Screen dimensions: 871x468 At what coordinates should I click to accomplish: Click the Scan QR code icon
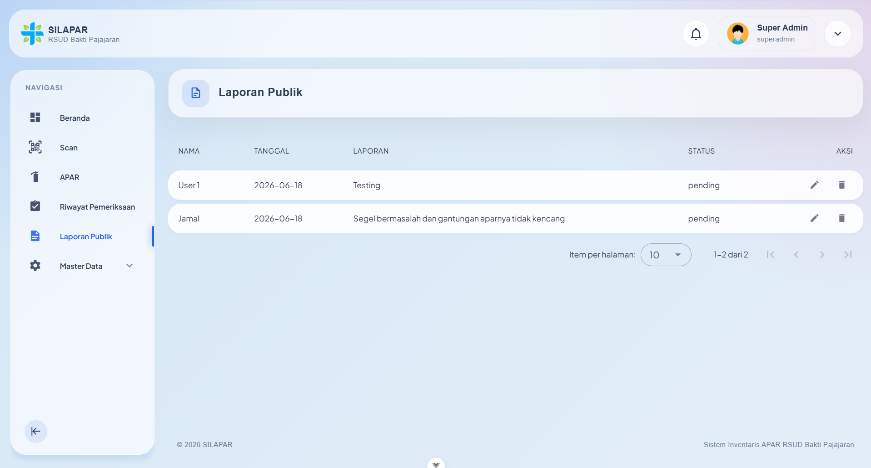pos(35,147)
